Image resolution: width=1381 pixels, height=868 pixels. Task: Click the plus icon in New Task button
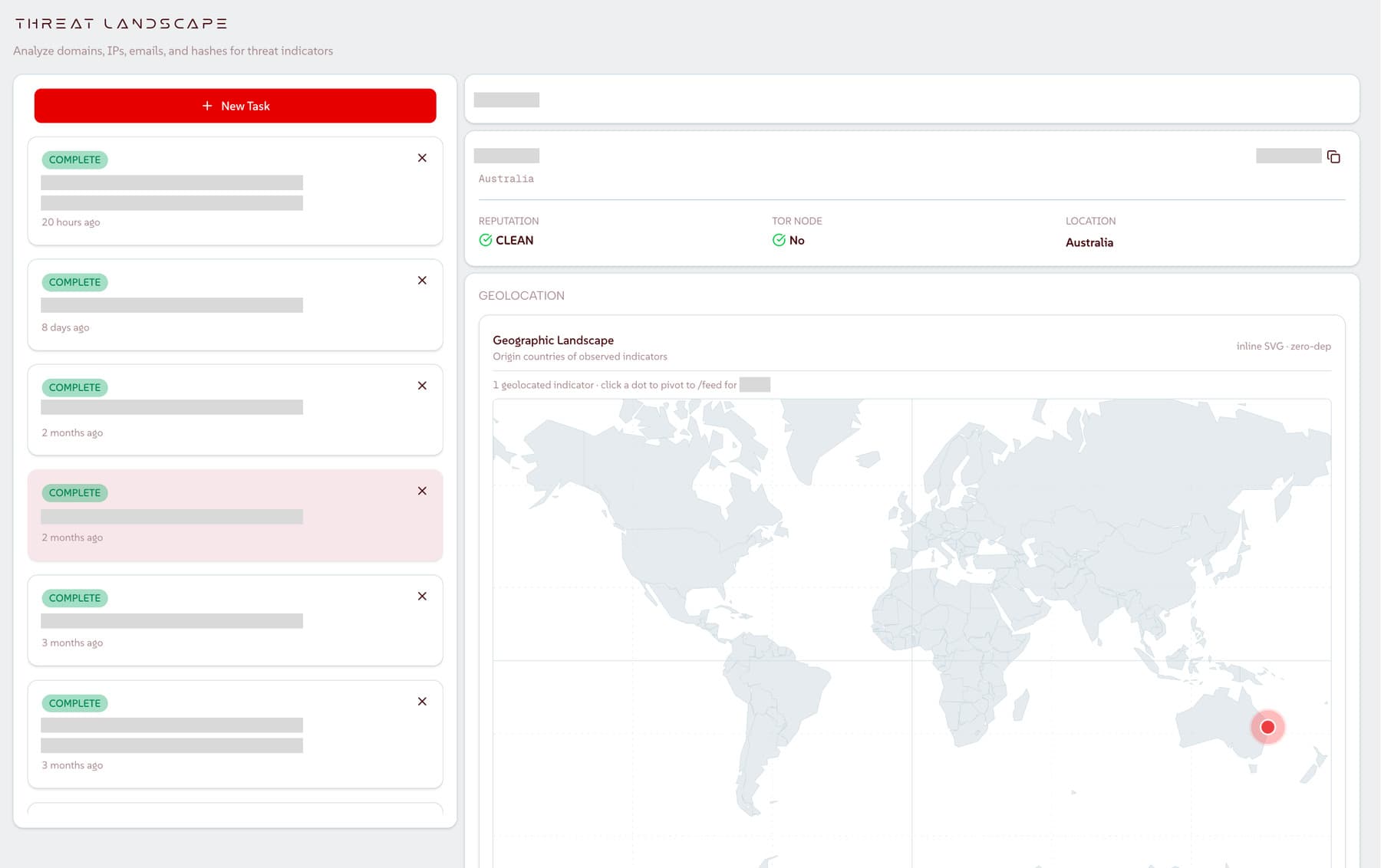coord(207,106)
